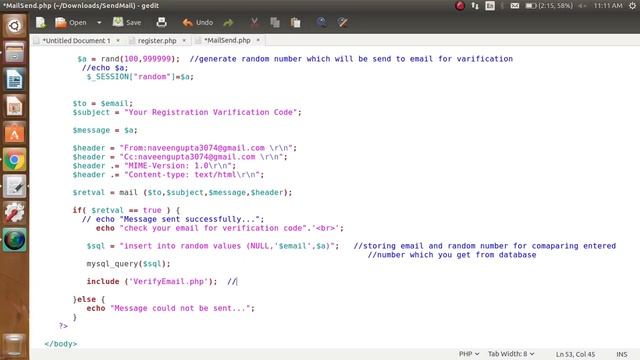The height and width of the screenshot is (360, 640).
Task: Undo the last edit
Action: tap(198, 22)
